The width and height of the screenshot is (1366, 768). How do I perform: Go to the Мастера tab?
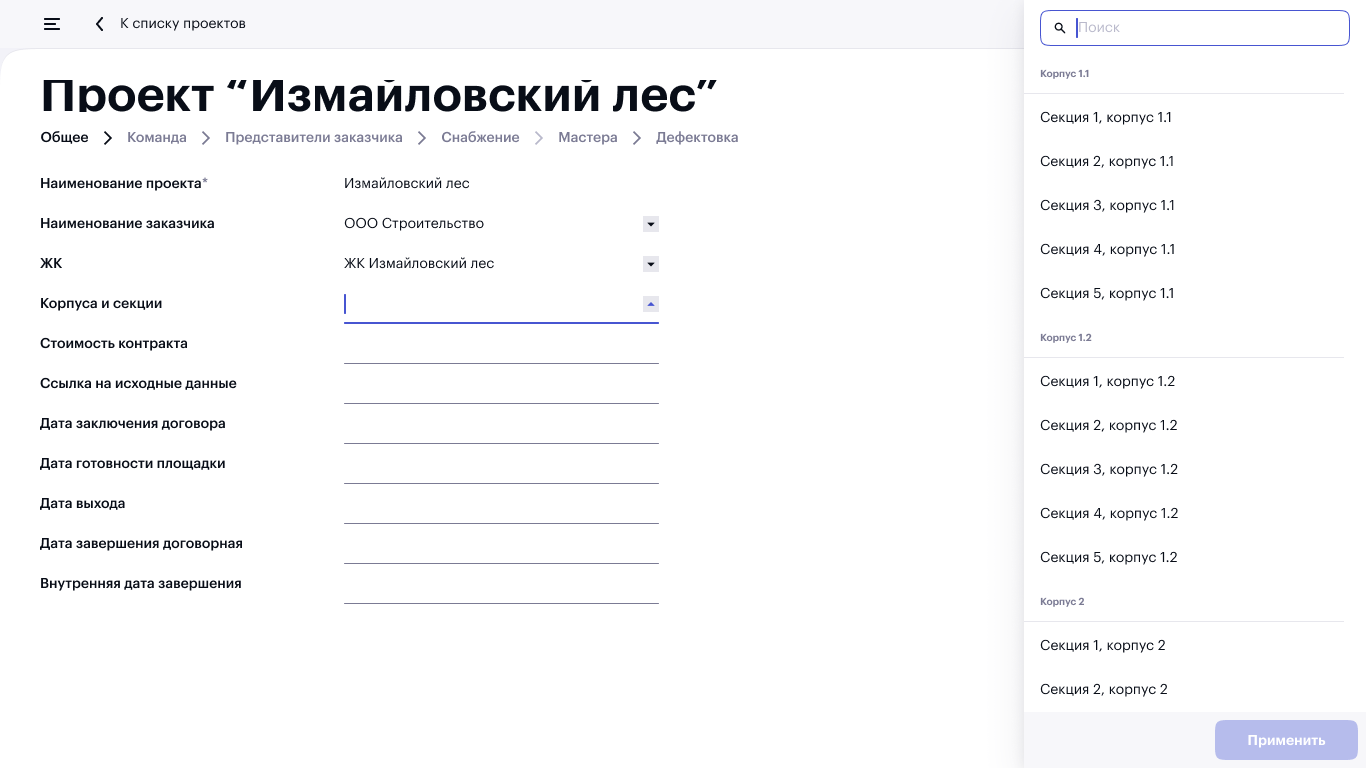(588, 137)
